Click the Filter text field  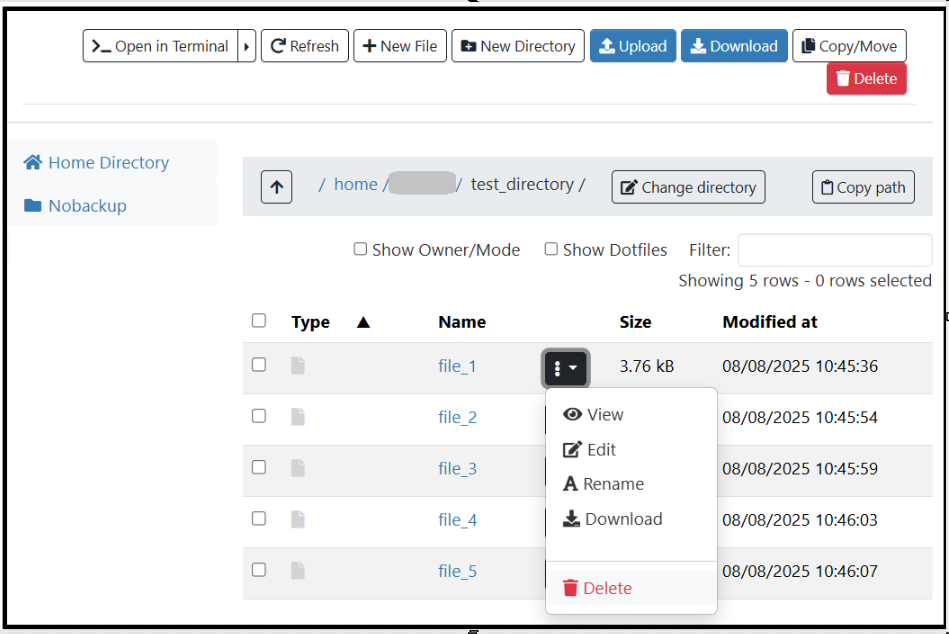(x=834, y=250)
